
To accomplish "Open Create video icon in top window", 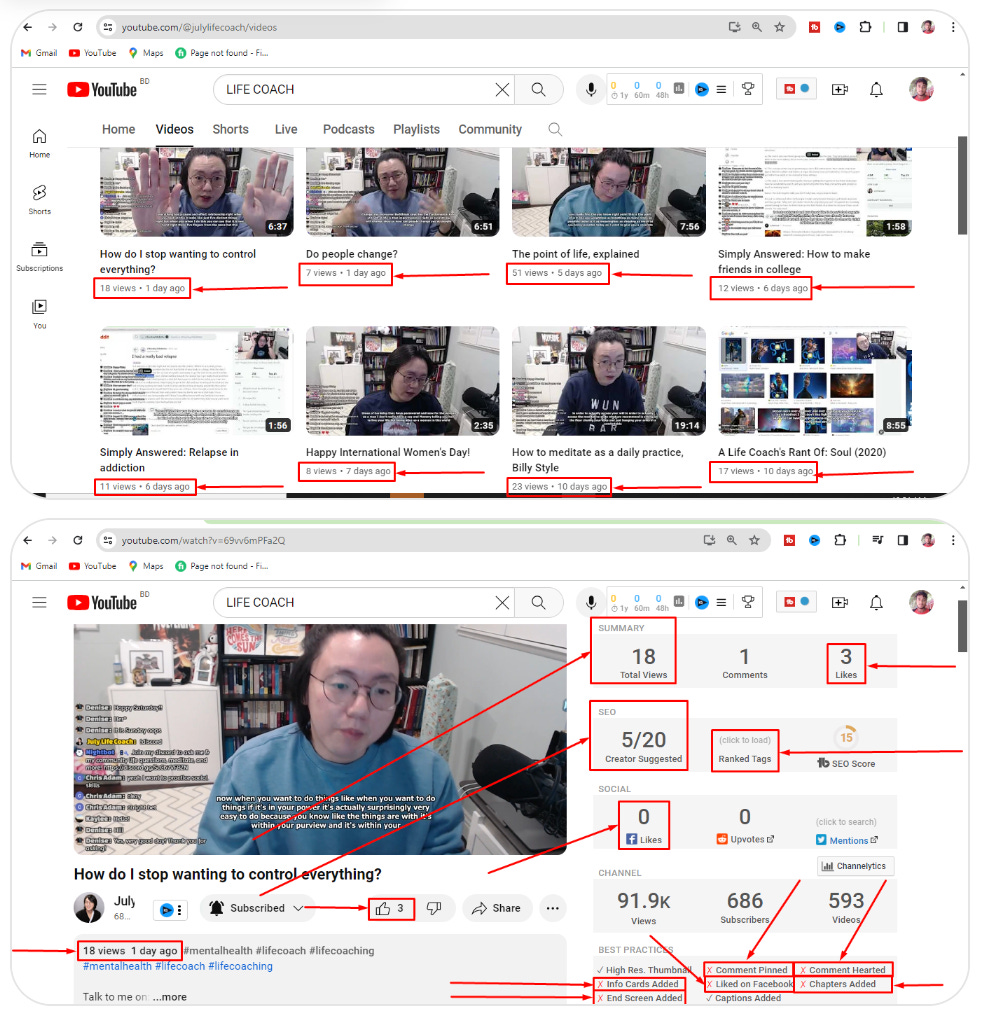I will click(840, 89).
